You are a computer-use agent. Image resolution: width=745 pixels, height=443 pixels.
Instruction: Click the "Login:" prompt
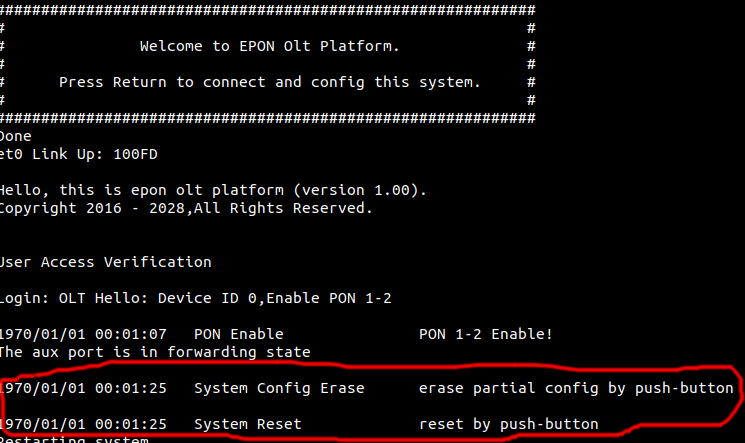[25, 298]
